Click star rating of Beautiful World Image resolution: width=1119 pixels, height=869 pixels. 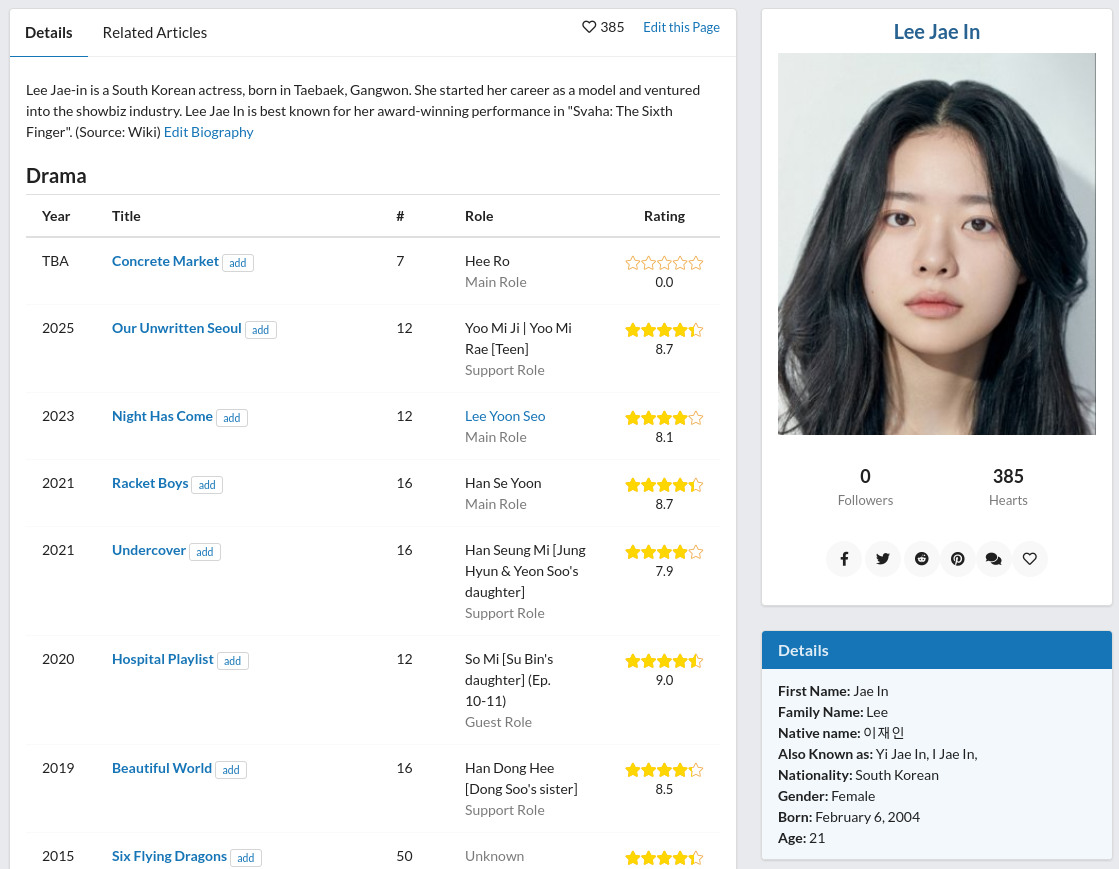click(x=664, y=771)
